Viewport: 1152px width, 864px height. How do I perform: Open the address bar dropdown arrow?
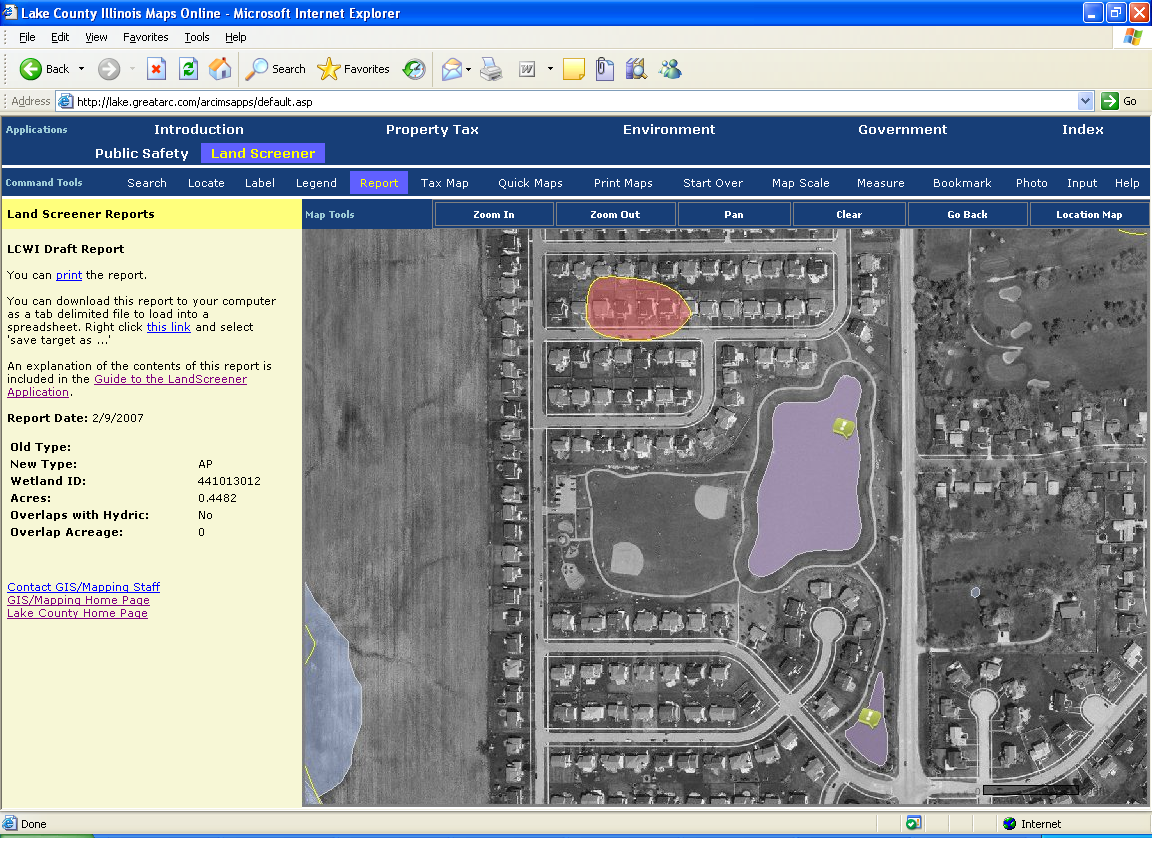click(1085, 101)
